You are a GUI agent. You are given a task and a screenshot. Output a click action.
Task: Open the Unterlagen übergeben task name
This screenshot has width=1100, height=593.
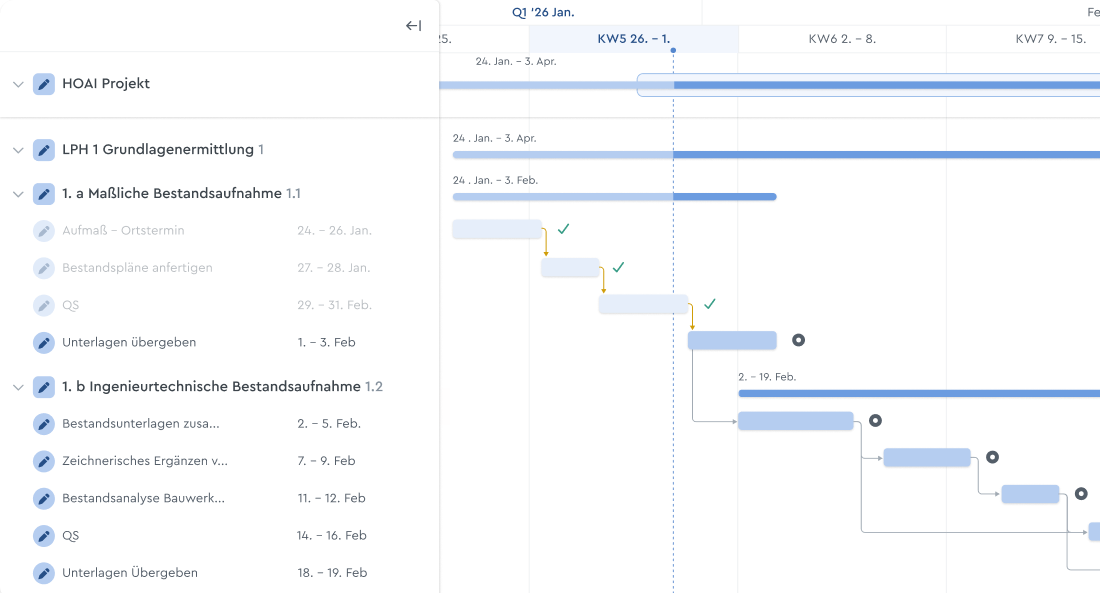point(129,343)
